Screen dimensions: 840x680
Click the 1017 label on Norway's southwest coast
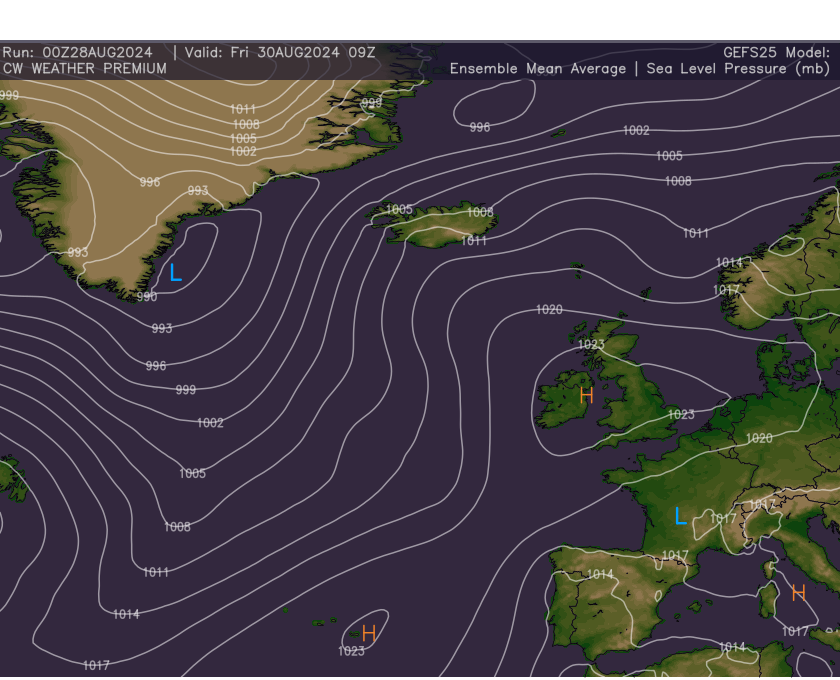tap(726, 290)
